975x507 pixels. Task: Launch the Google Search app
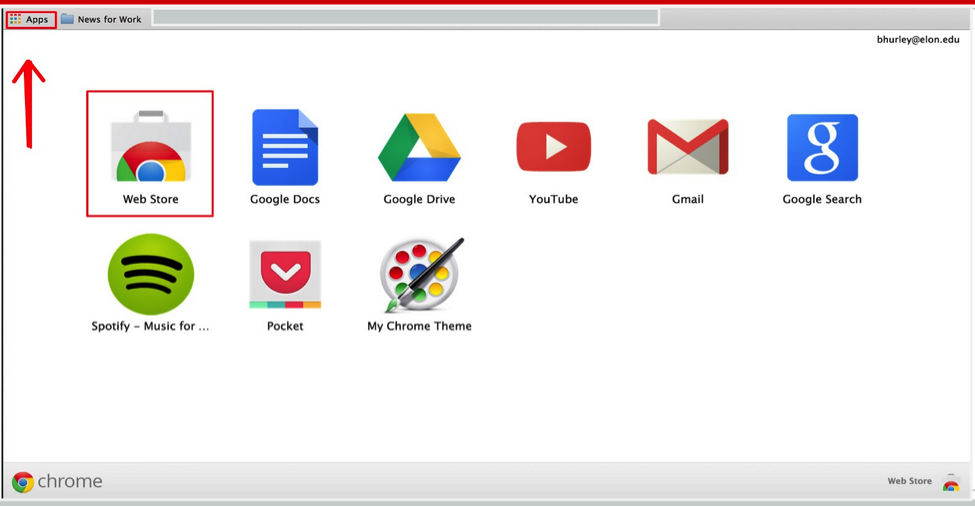[822, 147]
